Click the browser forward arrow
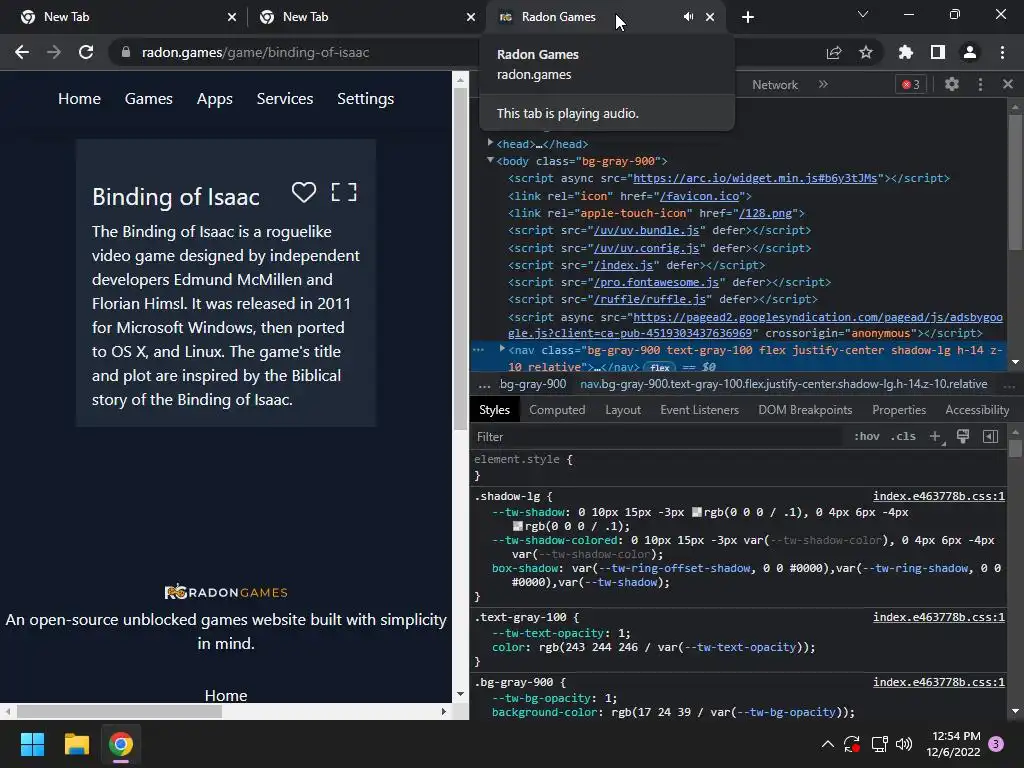1024x768 pixels. click(54, 52)
